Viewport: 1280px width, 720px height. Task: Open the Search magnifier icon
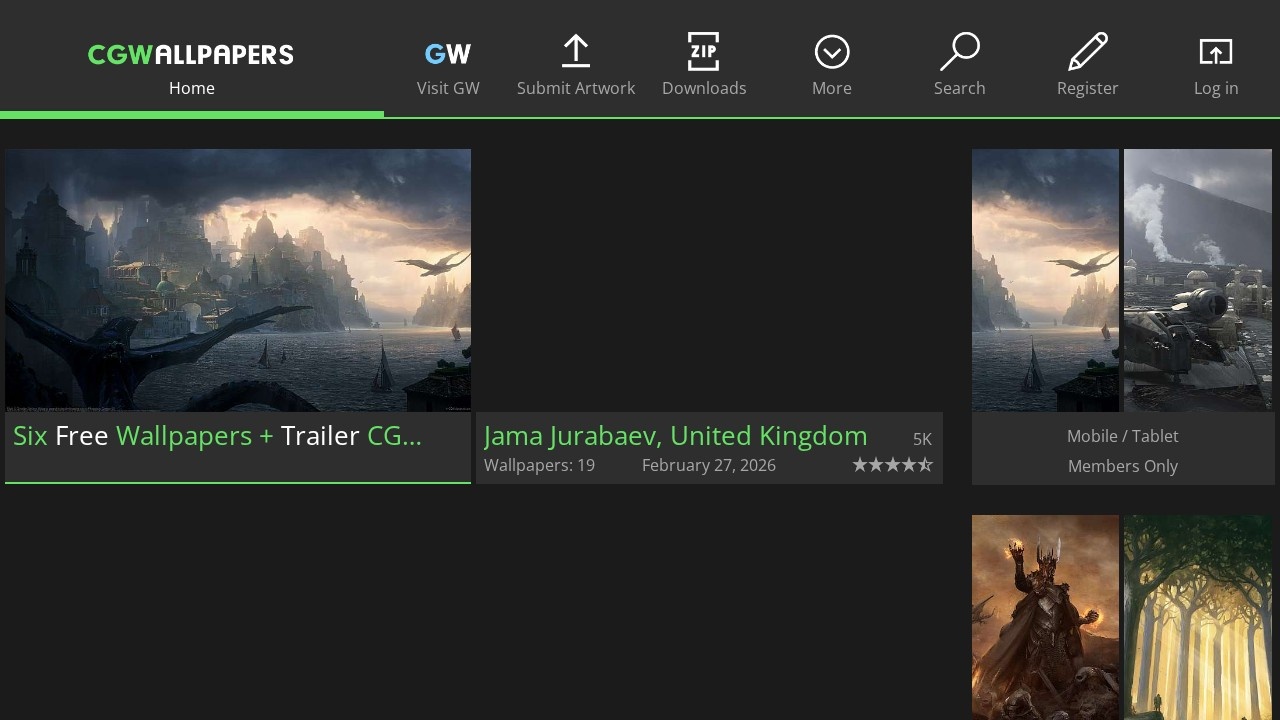pos(959,50)
